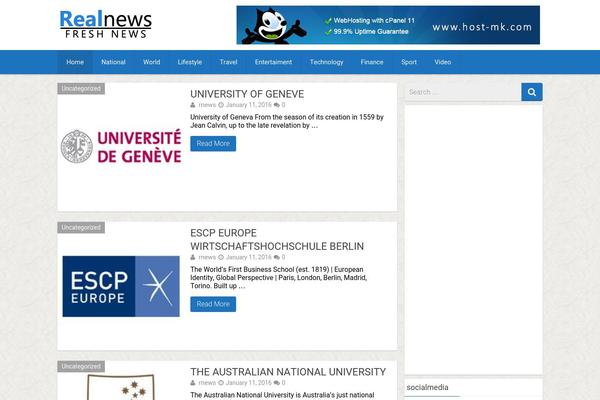Image resolution: width=600 pixels, height=400 pixels.
Task: Open the Finance section
Action: coord(372,62)
